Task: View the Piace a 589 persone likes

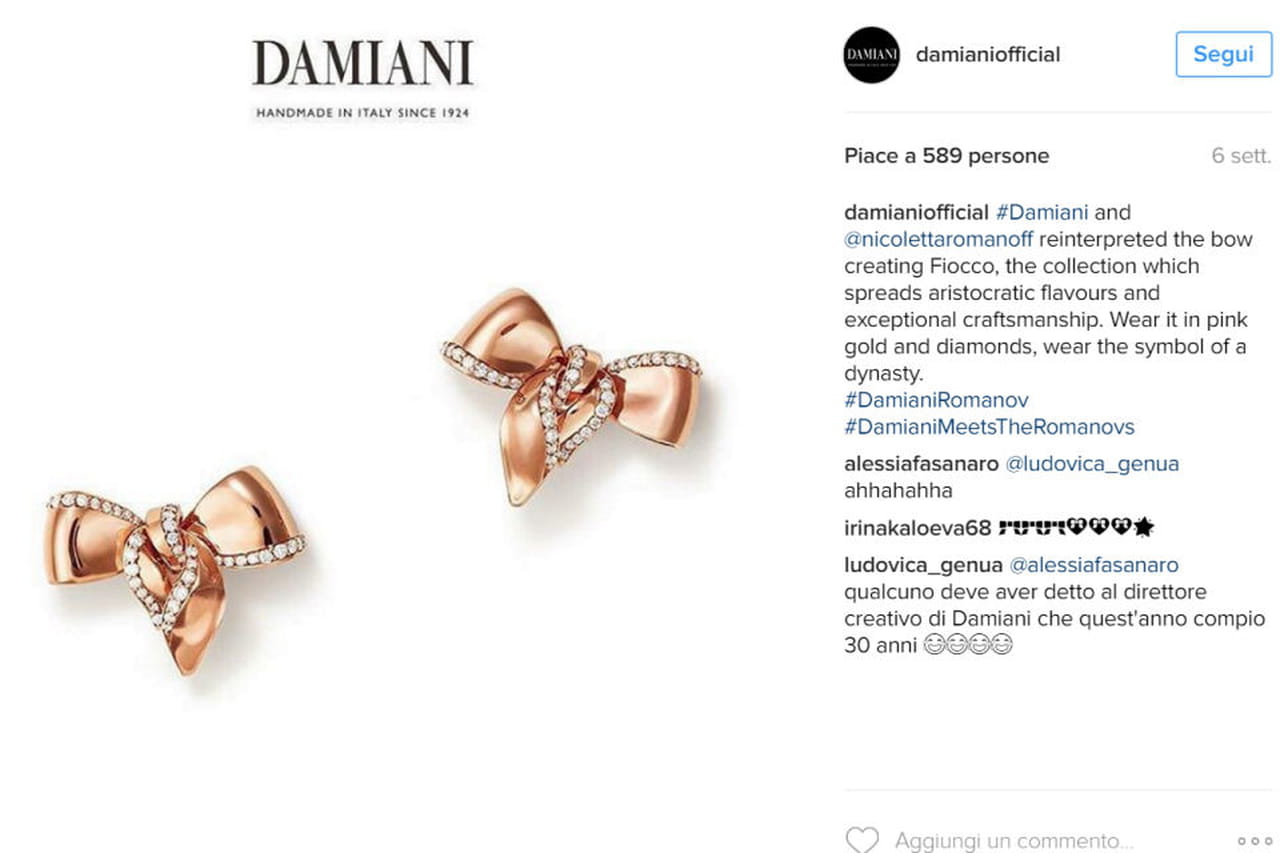Action: 947,156
